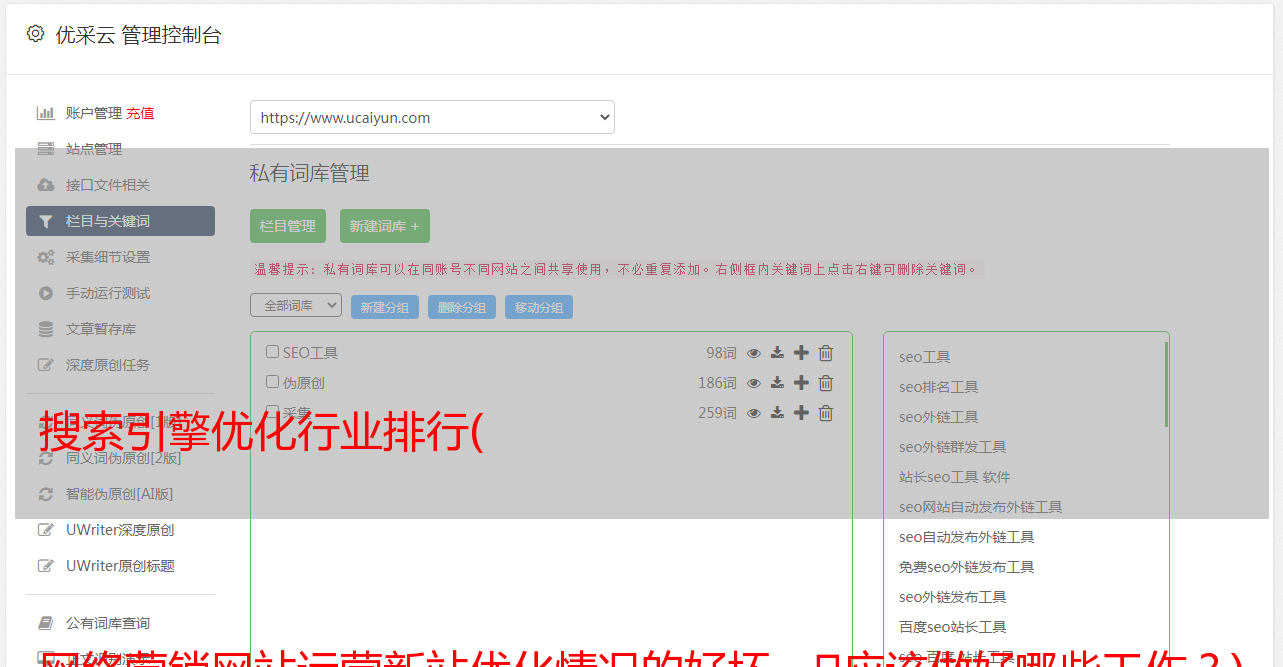This screenshot has height=667, width=1283.
Task: Tick the 伪原创 checkbox
Action: pos(272,382)
